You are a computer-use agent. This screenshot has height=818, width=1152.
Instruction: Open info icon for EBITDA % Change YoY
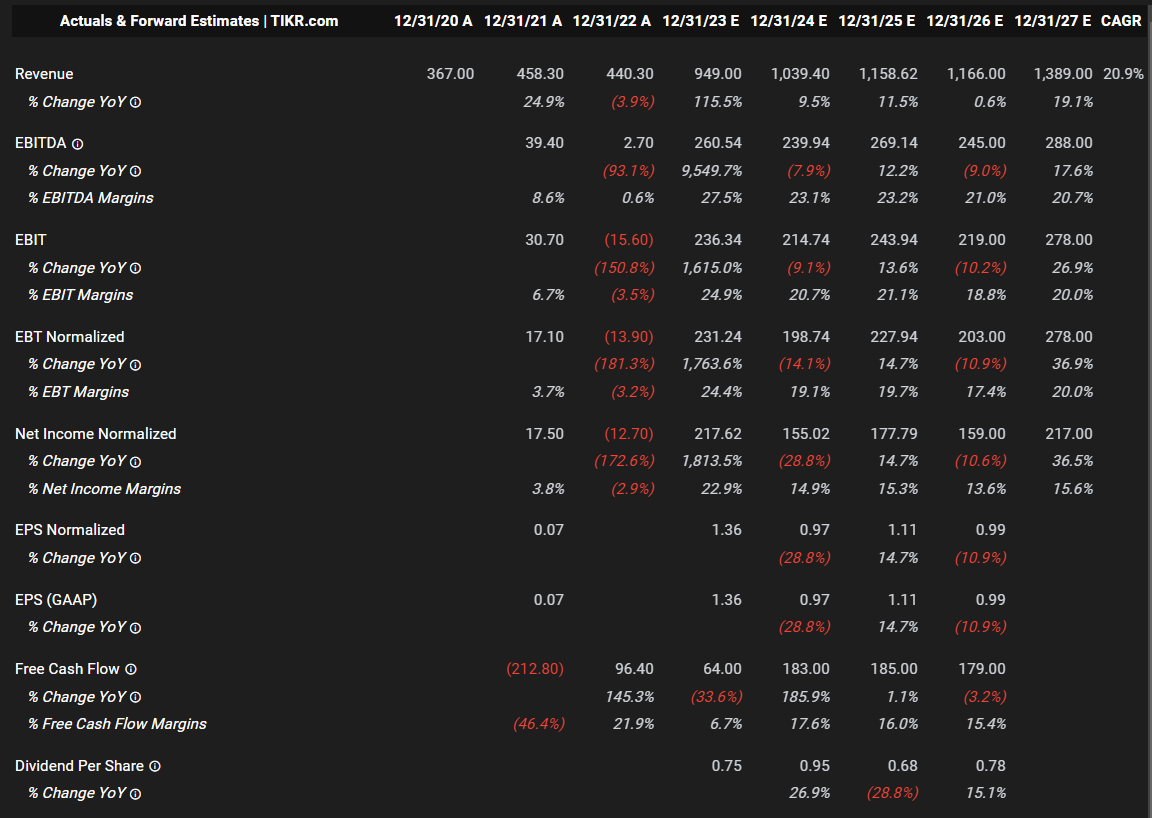pos(136,171)
